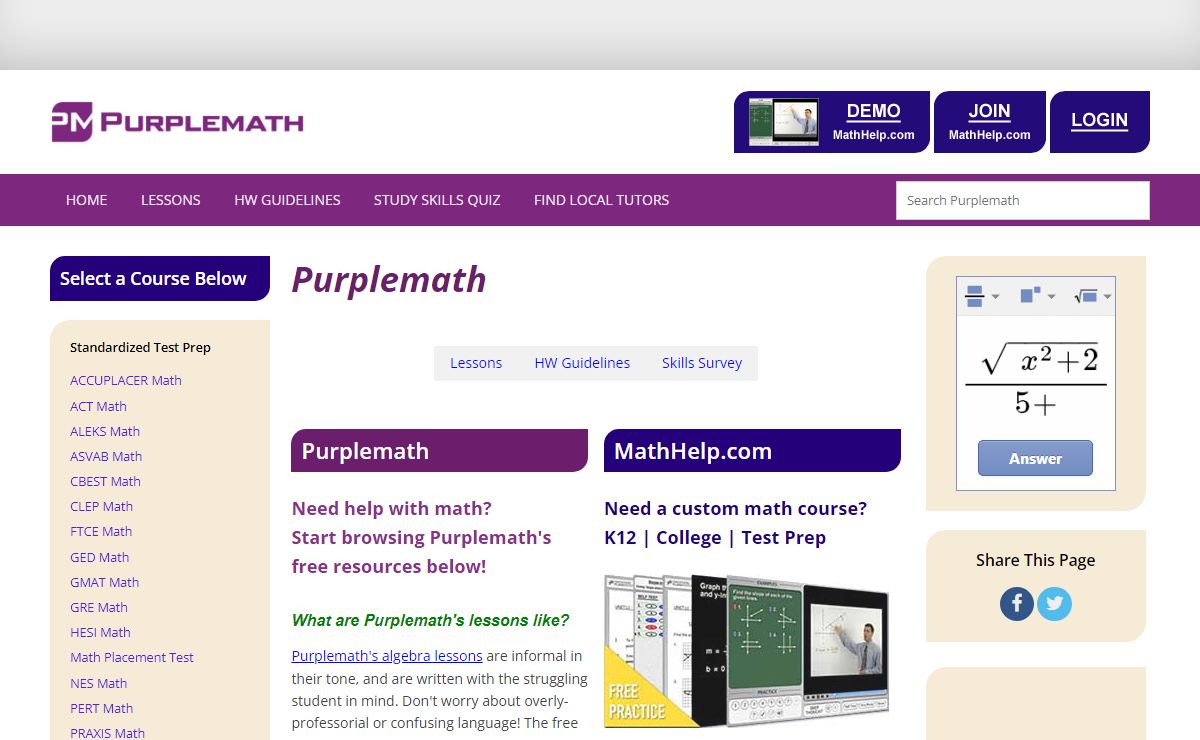Click the math expression in the widget
1200x740 pixels.
tap(1036, 379)
